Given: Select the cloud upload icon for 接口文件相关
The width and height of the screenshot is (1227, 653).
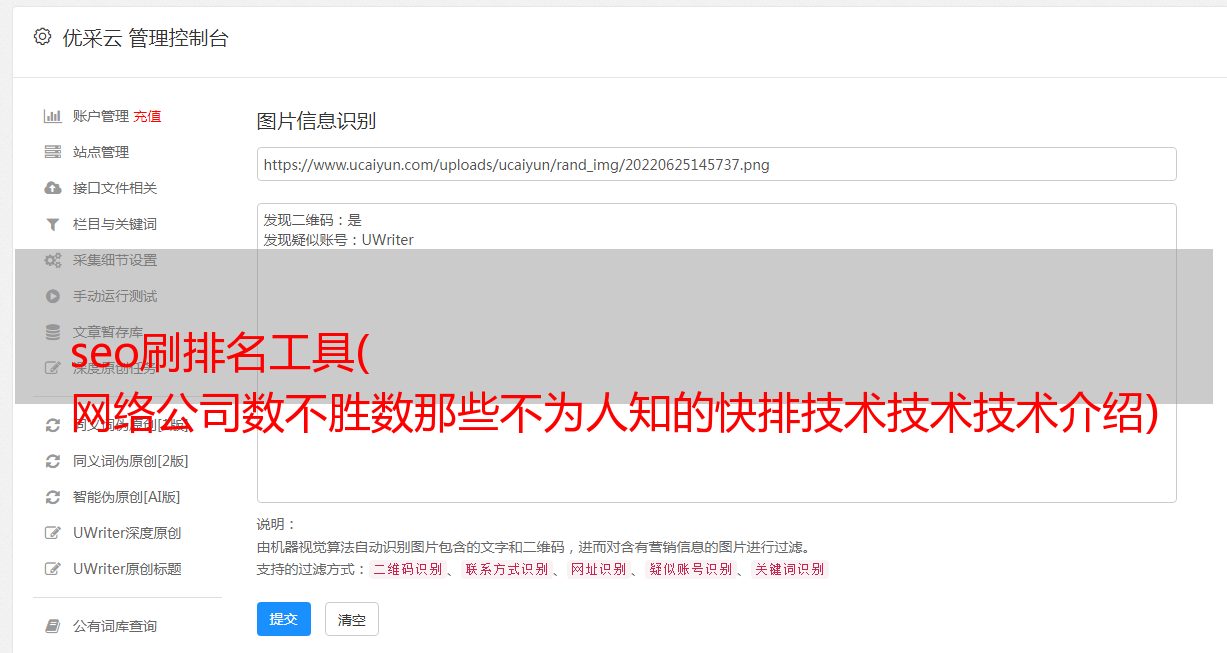Looking at the screenshot, I should point(53,188).
